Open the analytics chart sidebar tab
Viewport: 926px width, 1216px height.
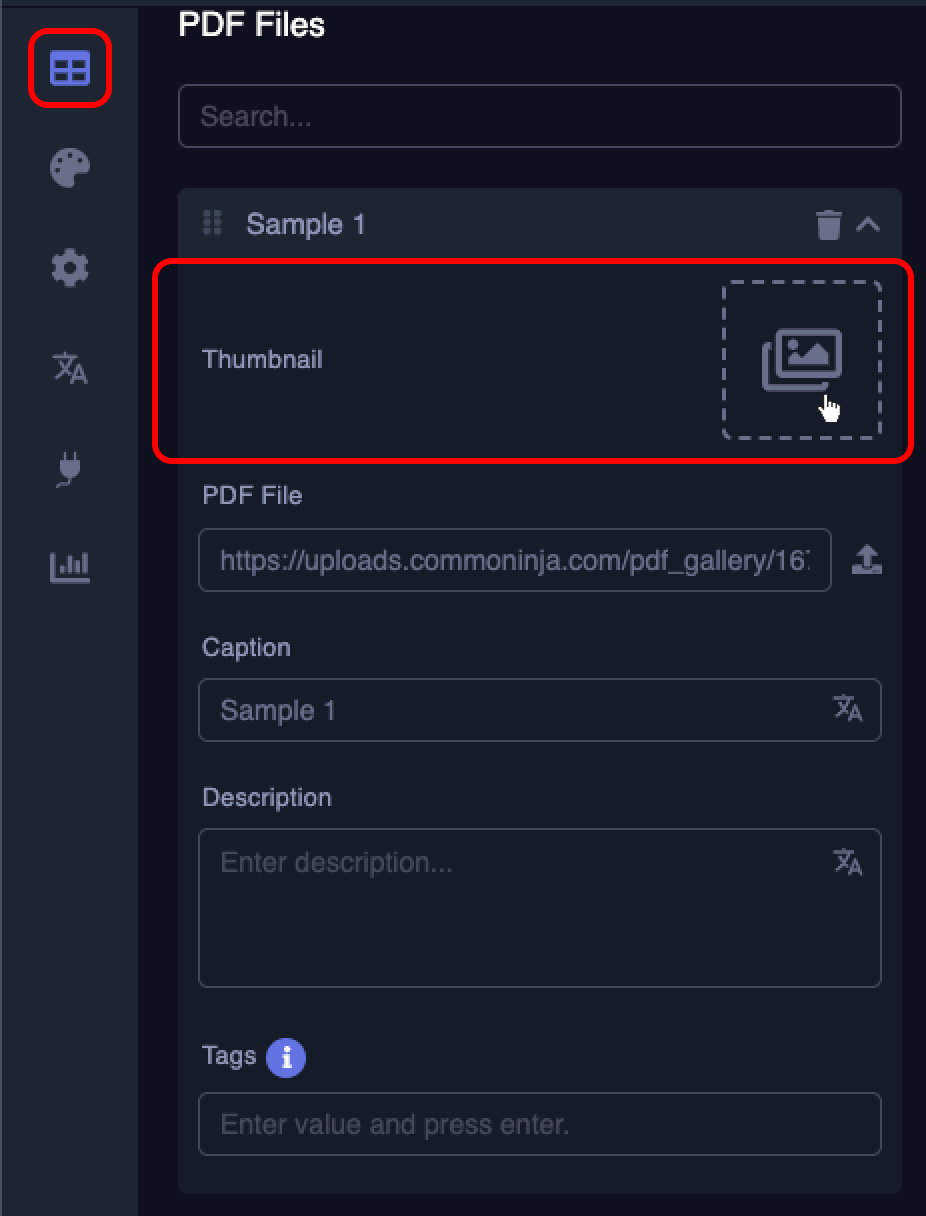pos(70,567)
